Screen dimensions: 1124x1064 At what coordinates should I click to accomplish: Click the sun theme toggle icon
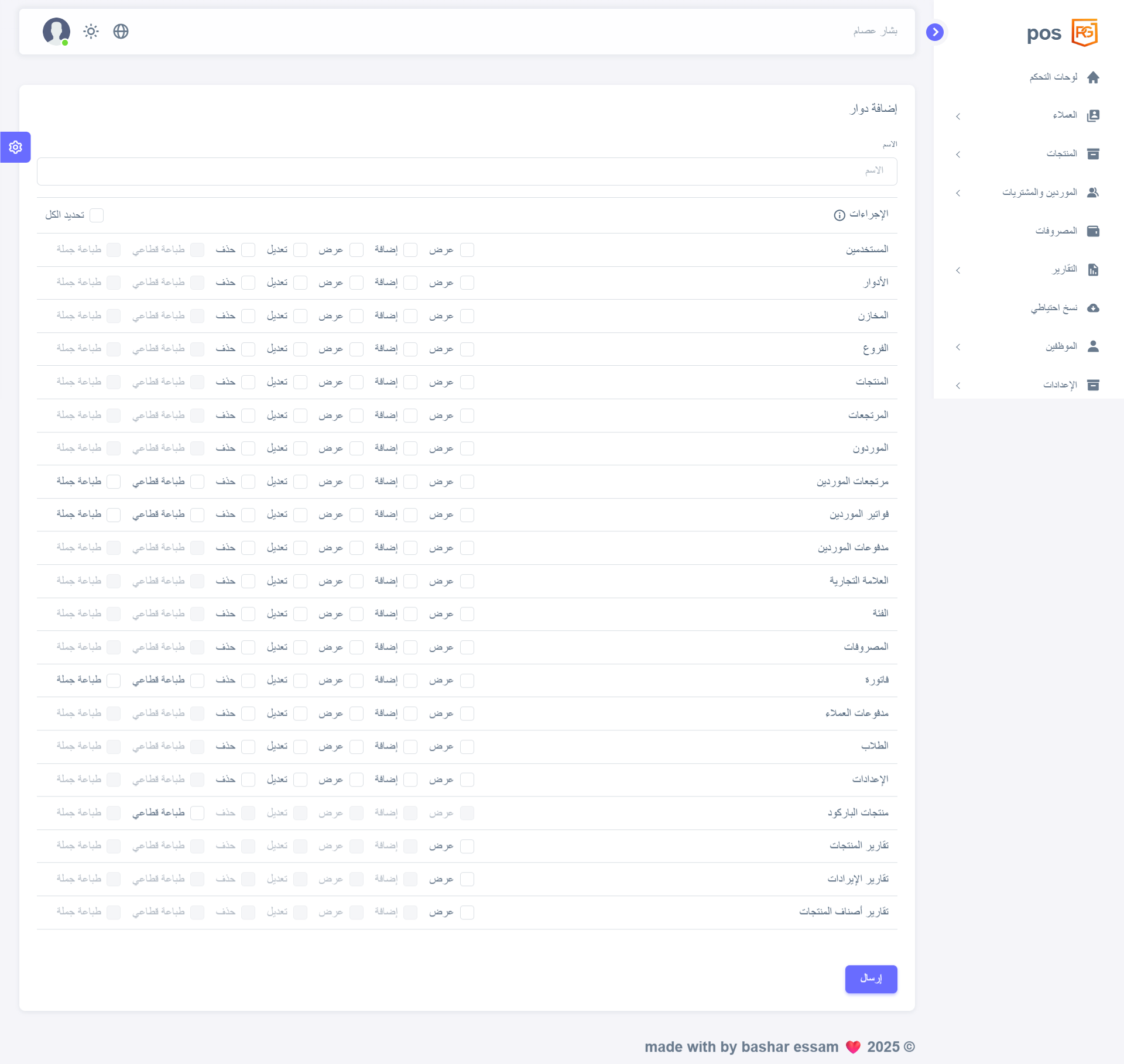[91, 31]
